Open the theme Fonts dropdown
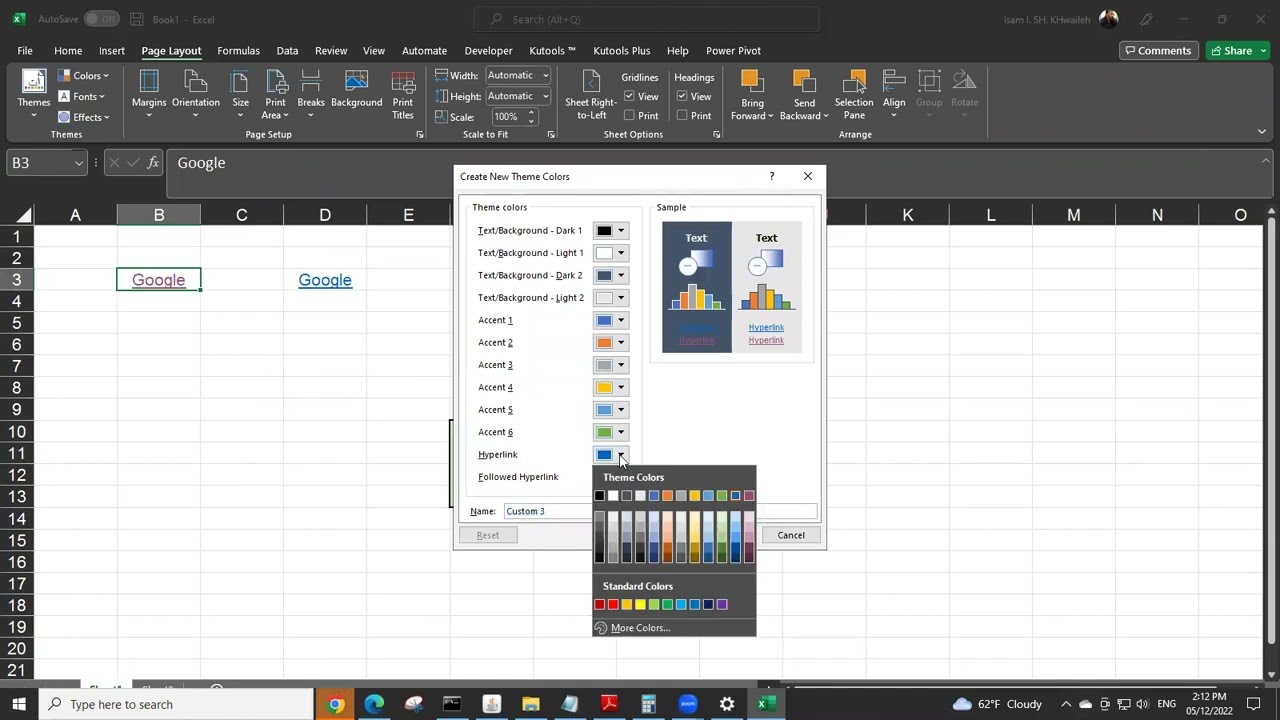This screenshot has width=1280, height=720. (82, 97)
